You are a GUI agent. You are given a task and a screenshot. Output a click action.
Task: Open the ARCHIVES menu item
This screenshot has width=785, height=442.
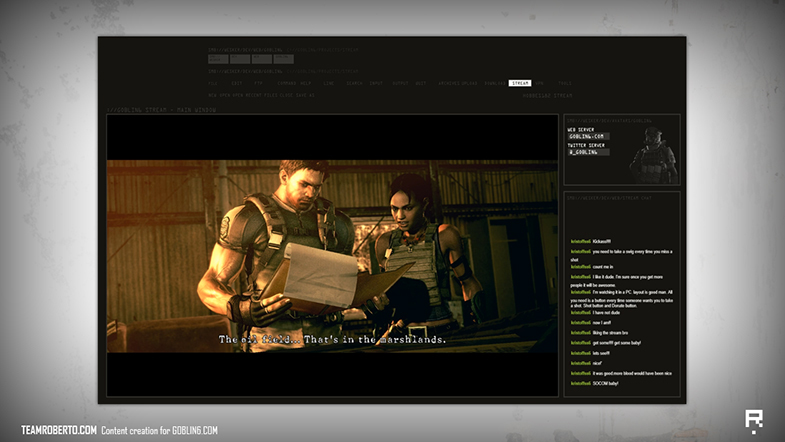[449, 83]
